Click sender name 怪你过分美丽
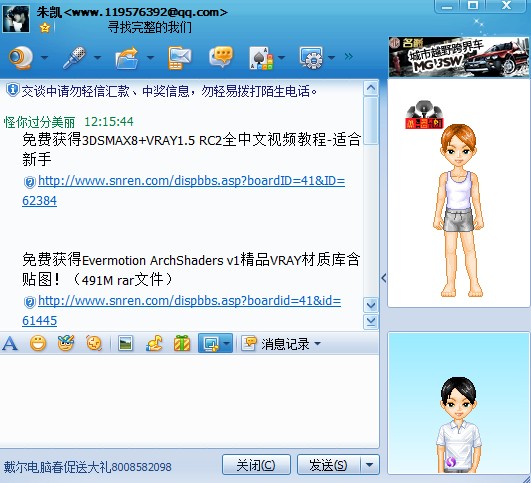This screenshot has height=483, width=531. click(x=39, y=122)
